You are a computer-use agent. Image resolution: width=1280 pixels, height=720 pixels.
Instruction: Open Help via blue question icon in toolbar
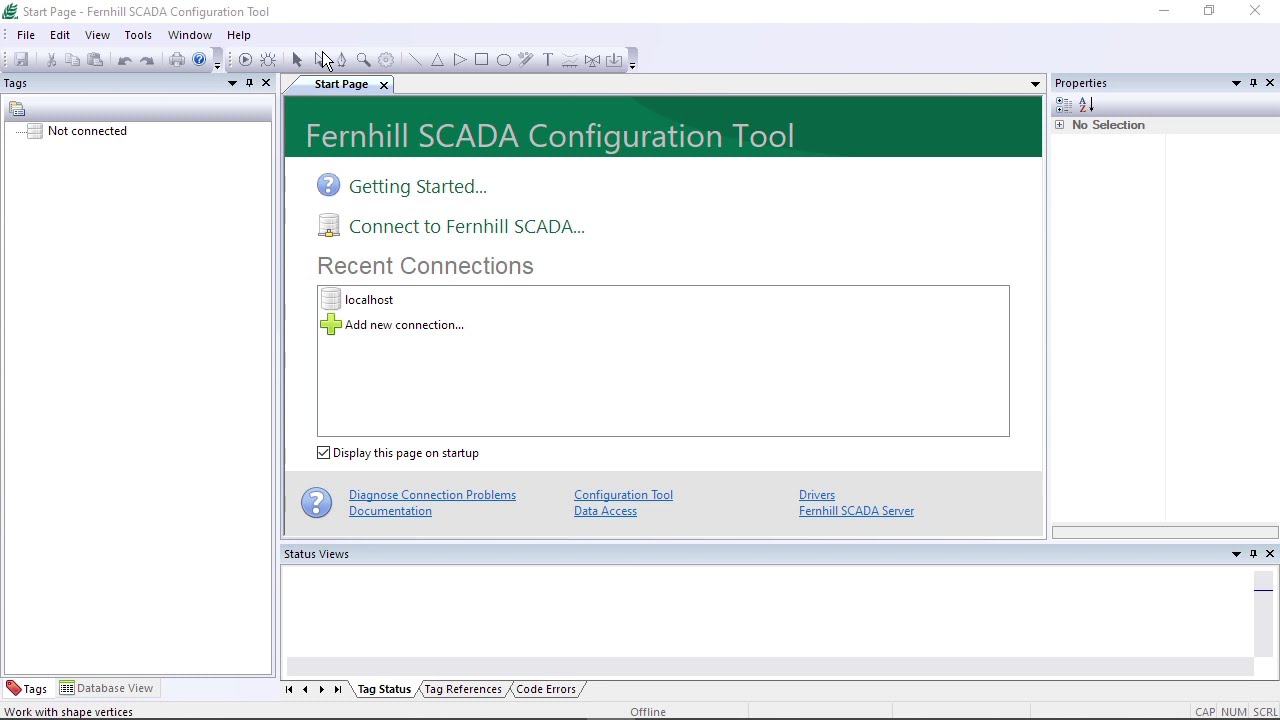click(199, 60)
